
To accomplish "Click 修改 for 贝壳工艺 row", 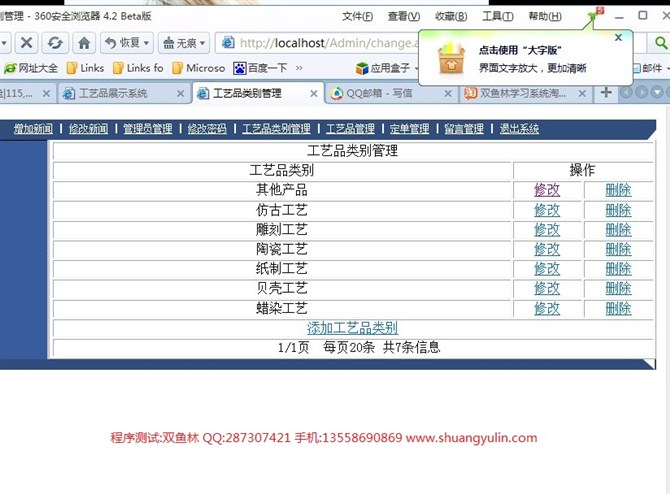I will pyautogui.click(x=547, y=289).
